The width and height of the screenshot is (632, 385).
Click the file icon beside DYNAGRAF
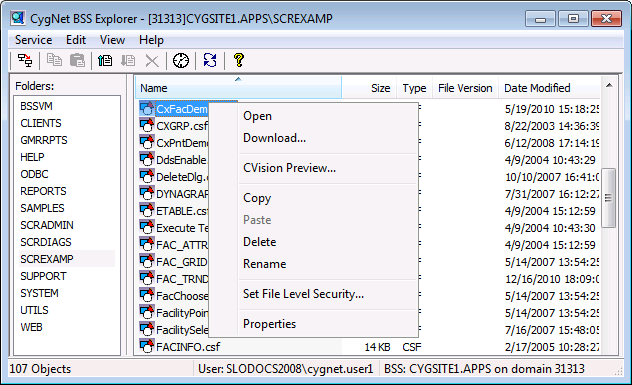(x=147, y=193)
